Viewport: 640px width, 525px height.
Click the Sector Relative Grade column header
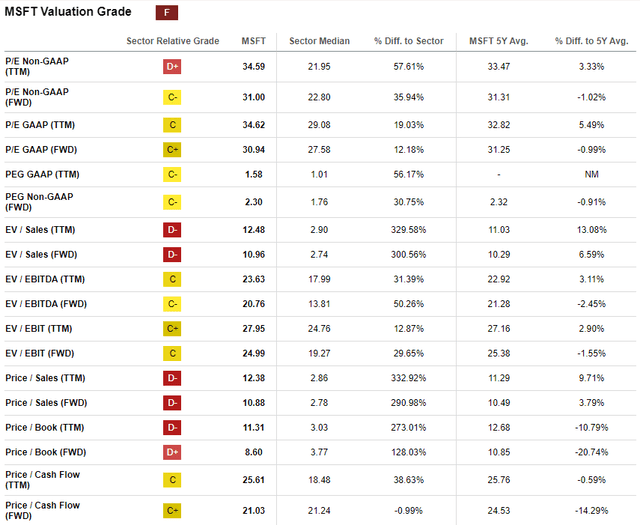[173, 41]
